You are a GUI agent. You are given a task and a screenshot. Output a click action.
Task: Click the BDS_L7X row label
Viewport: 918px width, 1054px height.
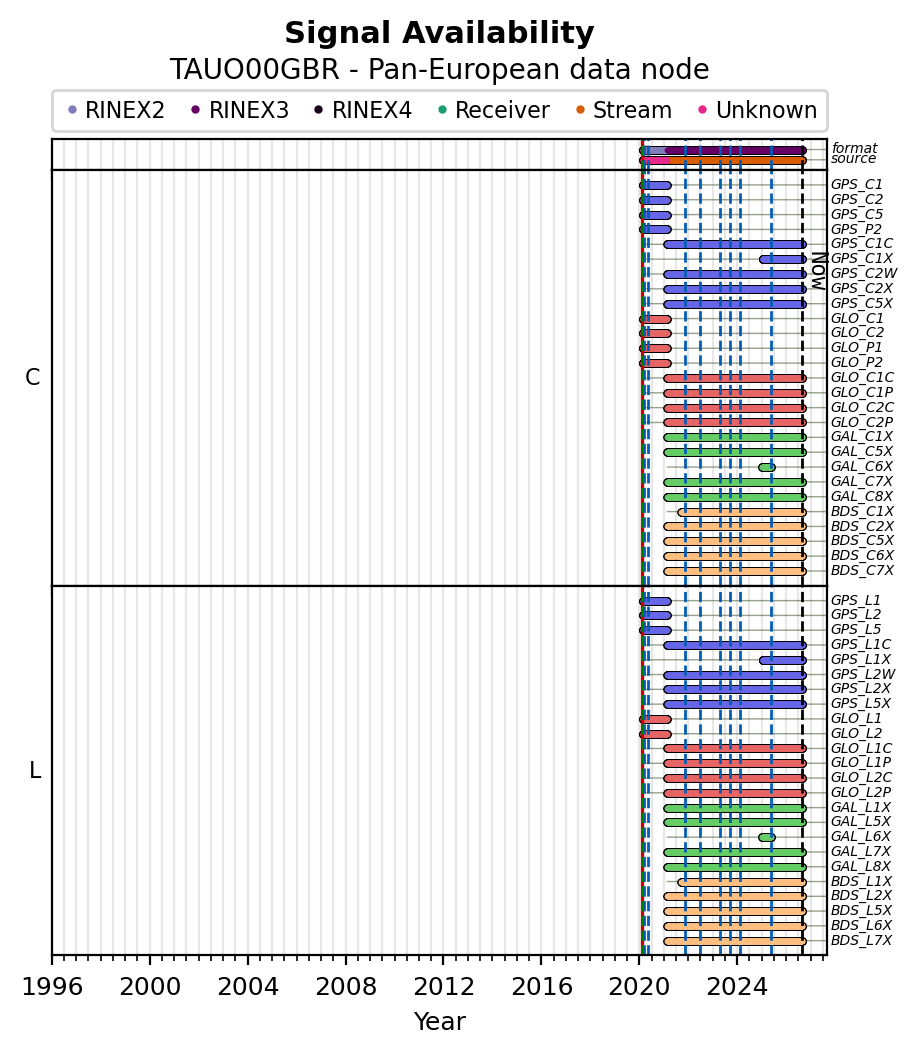[x=861, y=940]
